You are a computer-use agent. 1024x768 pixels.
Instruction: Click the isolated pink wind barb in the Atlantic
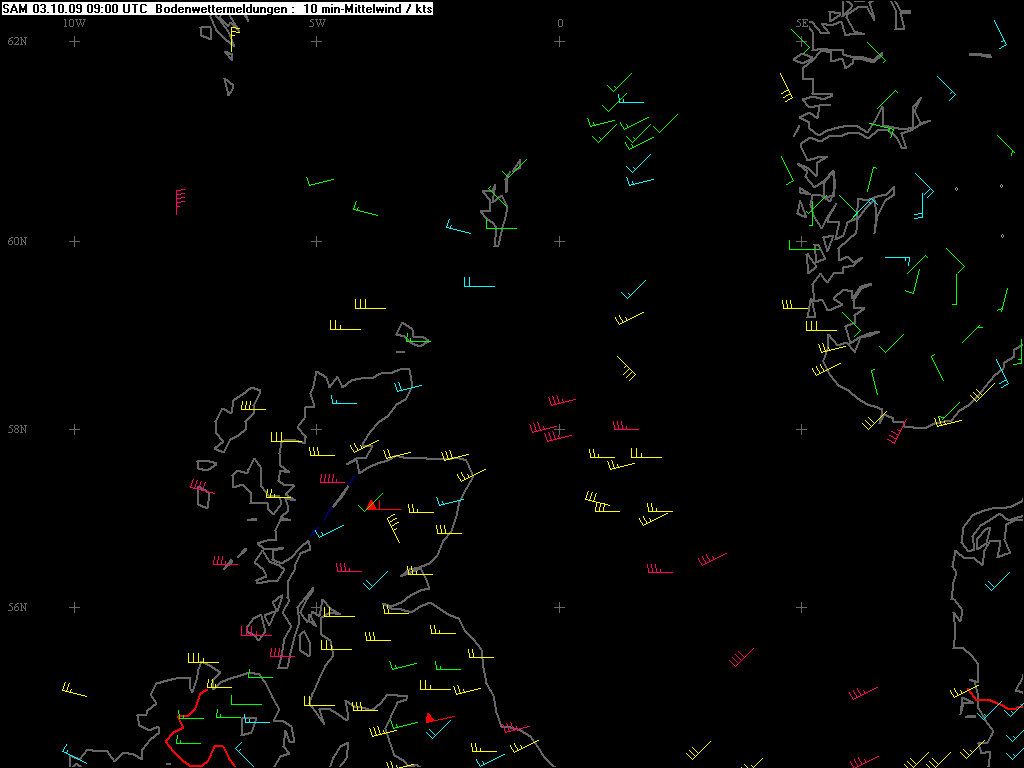click(x=179, y=200)
